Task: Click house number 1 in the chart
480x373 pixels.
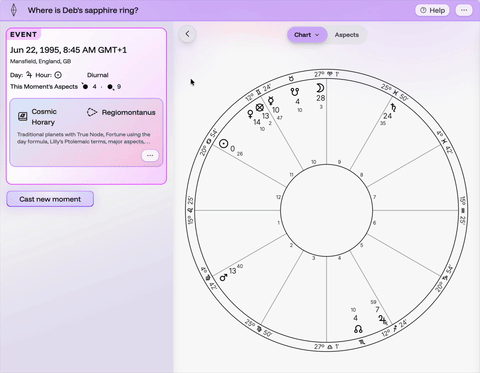Action: [x=279, y=222]
